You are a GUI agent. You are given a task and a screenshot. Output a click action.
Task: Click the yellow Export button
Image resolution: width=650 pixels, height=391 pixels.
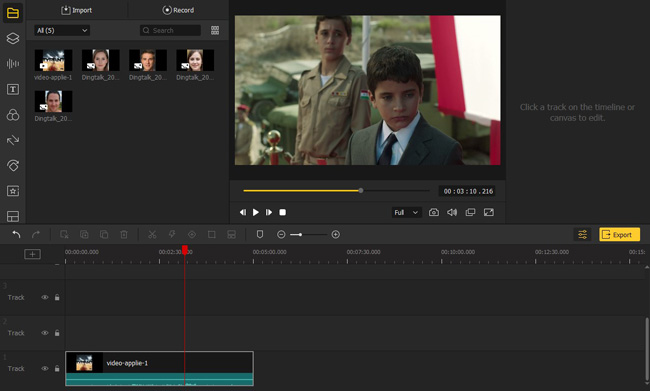pyautogui.click(x=619, y=235)
